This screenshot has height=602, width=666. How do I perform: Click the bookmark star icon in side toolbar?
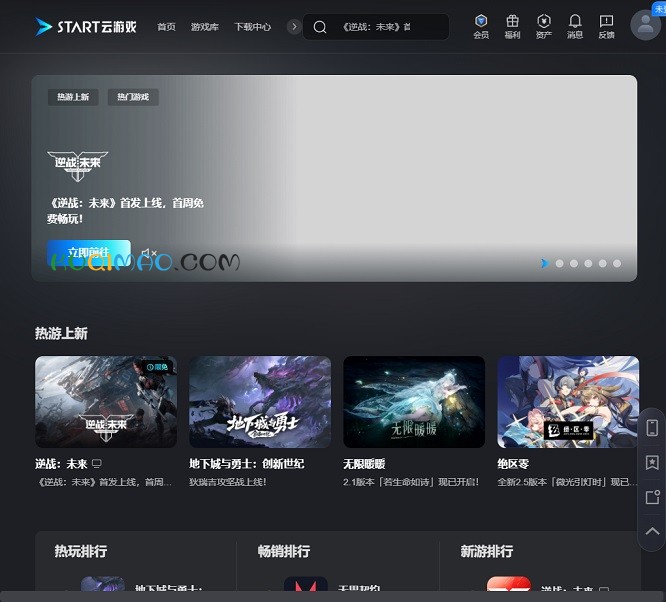coord(652,462)
